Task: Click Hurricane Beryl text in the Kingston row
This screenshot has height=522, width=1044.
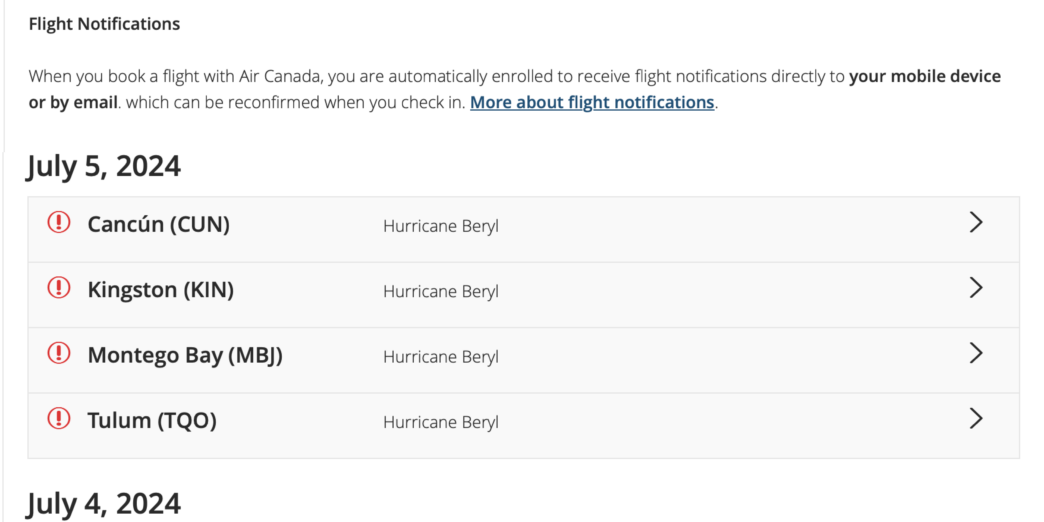Action: [440, 292]
